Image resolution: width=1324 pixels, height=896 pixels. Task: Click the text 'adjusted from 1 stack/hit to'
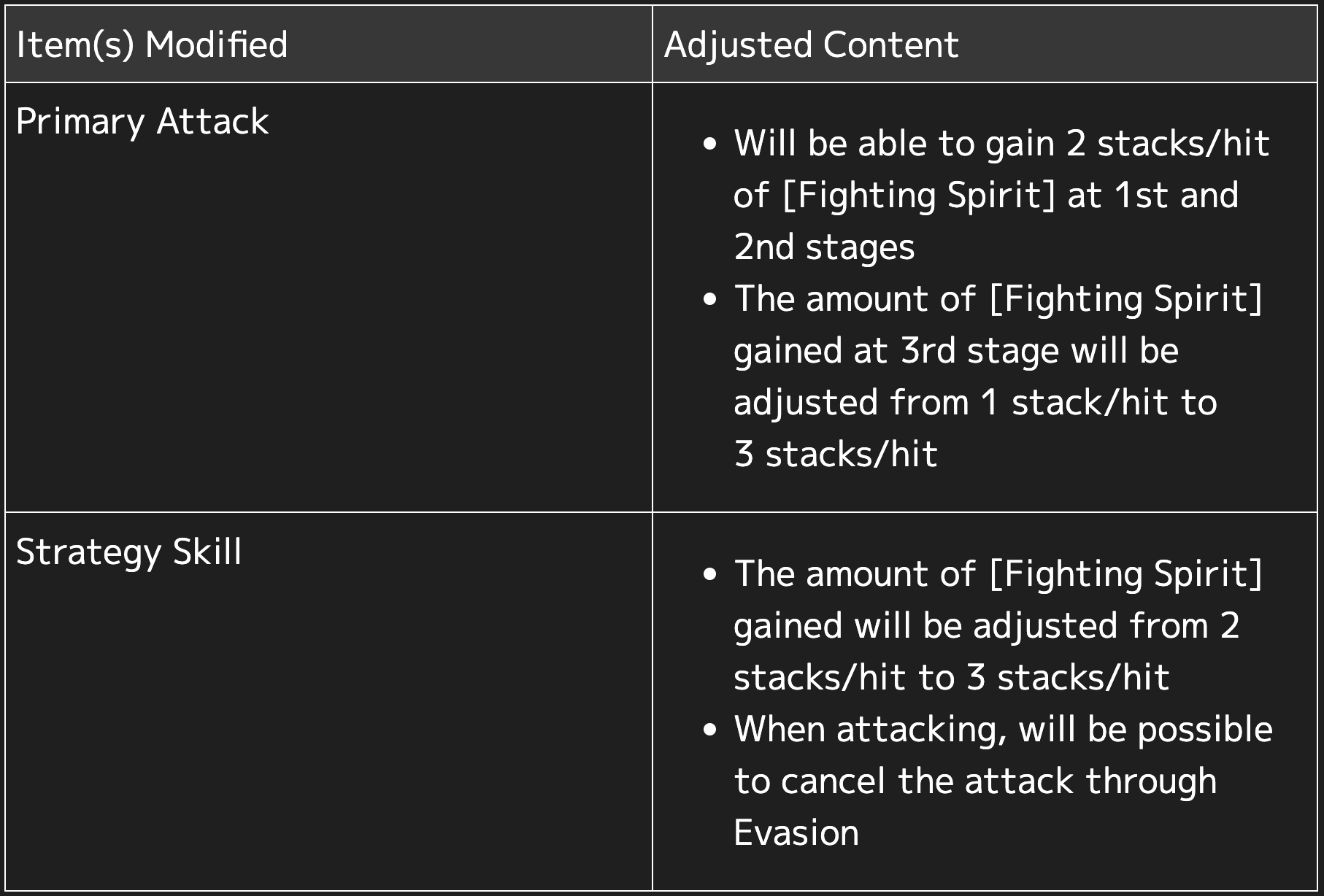tap(975, 402)
